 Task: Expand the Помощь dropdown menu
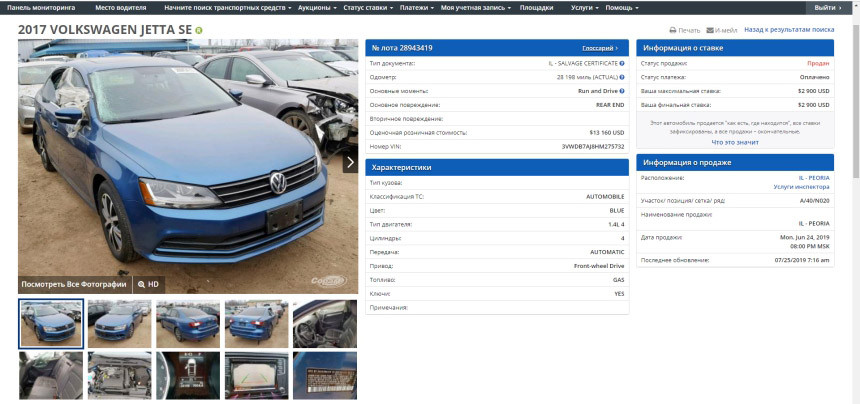pos(622,8)
